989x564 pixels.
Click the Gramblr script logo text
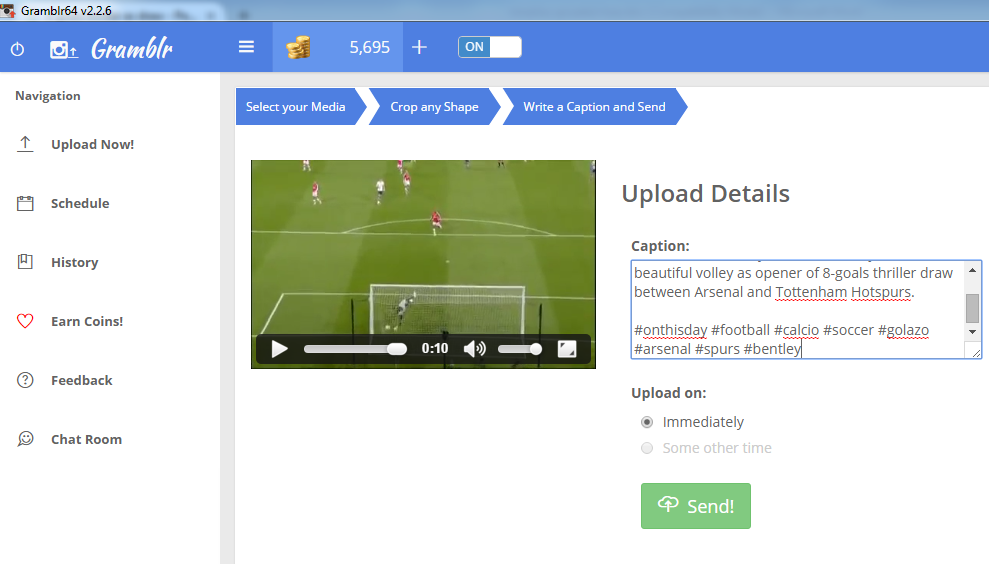point(132,49)
